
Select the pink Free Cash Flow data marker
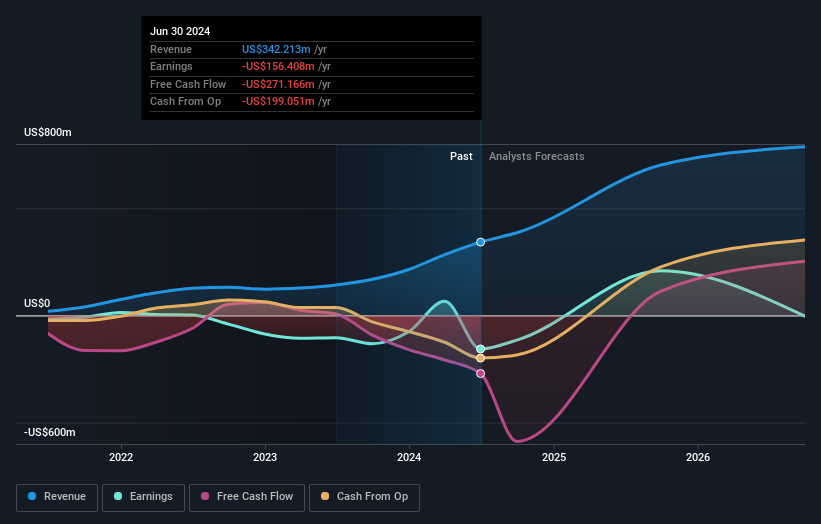pos(480,374)
